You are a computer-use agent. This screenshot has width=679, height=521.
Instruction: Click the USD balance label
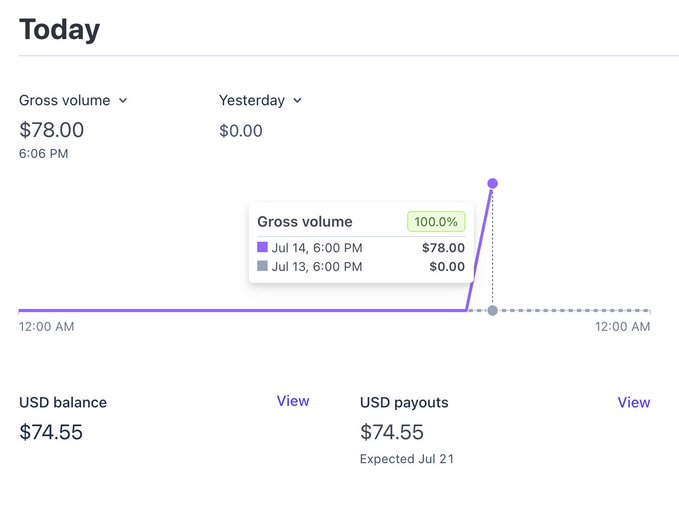[63, 403]
